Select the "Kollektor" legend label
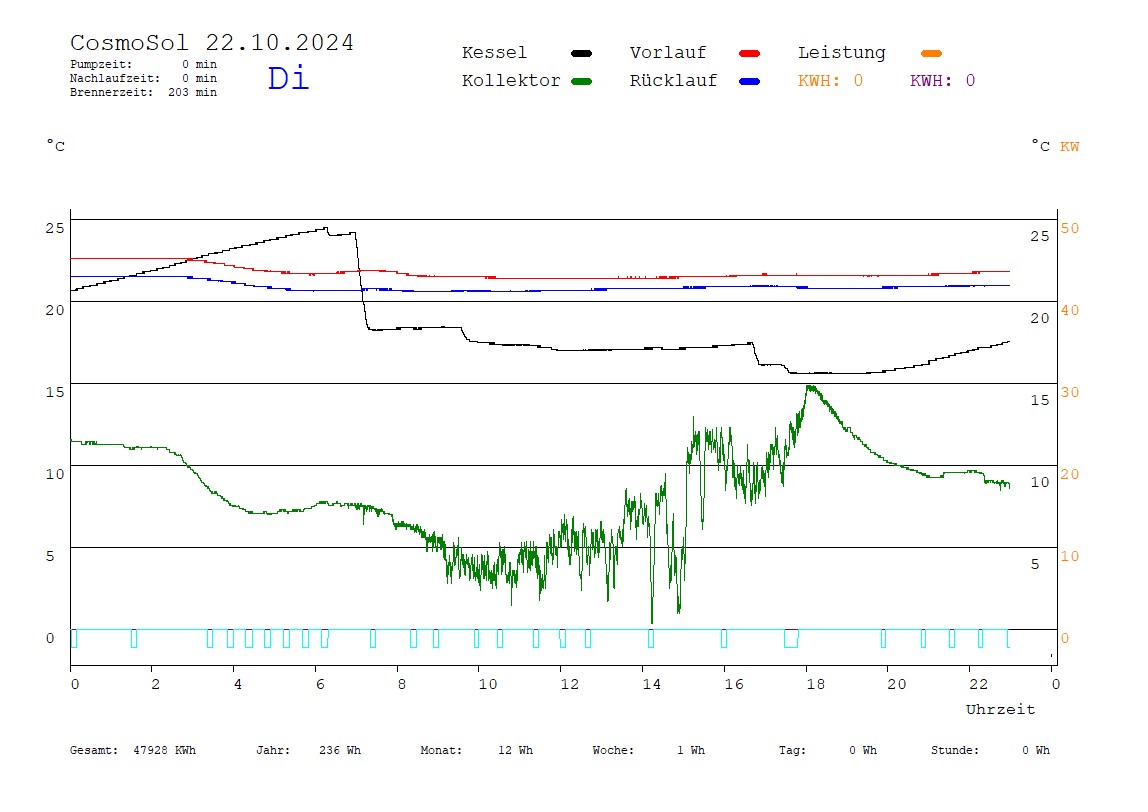This screenshot has height=812, width=1148. 511,81
